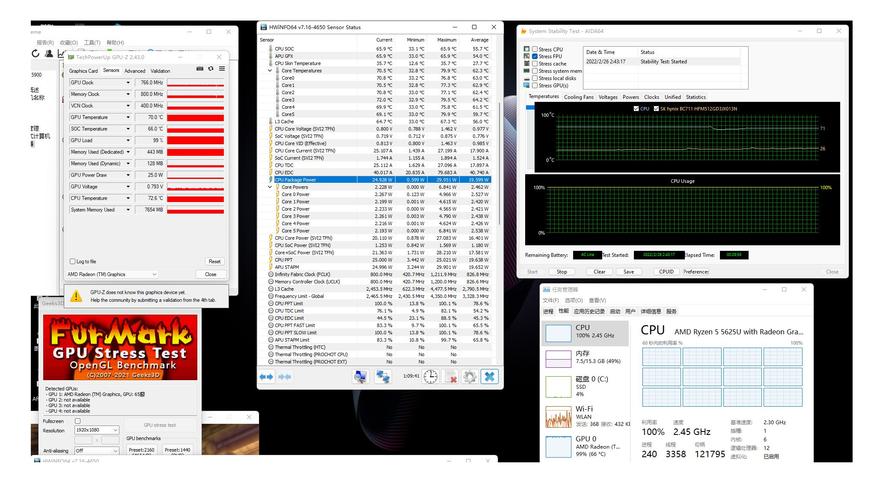Open AMD Radeon graphics device selector
880x500 pixels.
112,274
